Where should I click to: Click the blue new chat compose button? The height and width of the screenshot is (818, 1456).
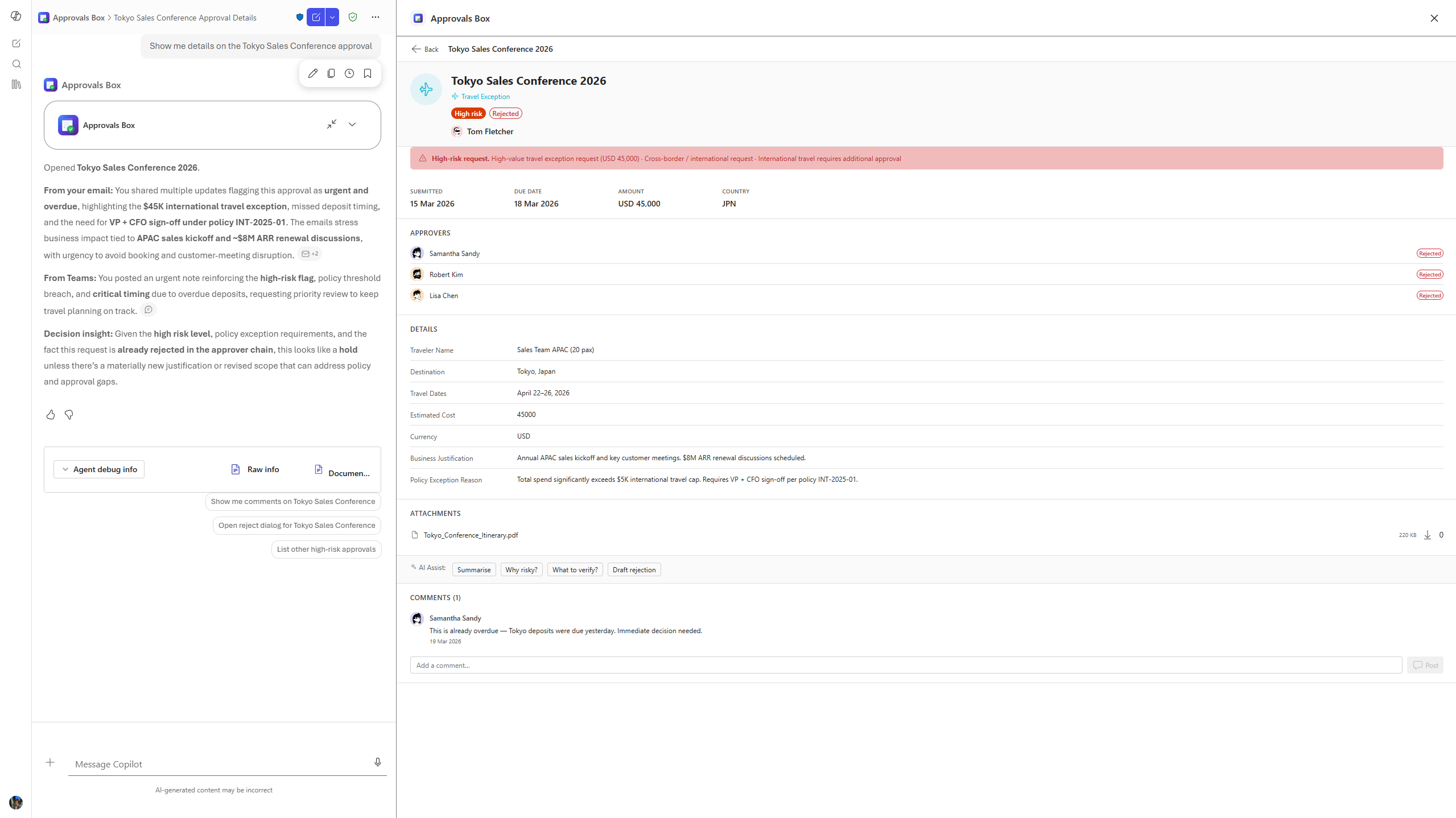(316, 17)
